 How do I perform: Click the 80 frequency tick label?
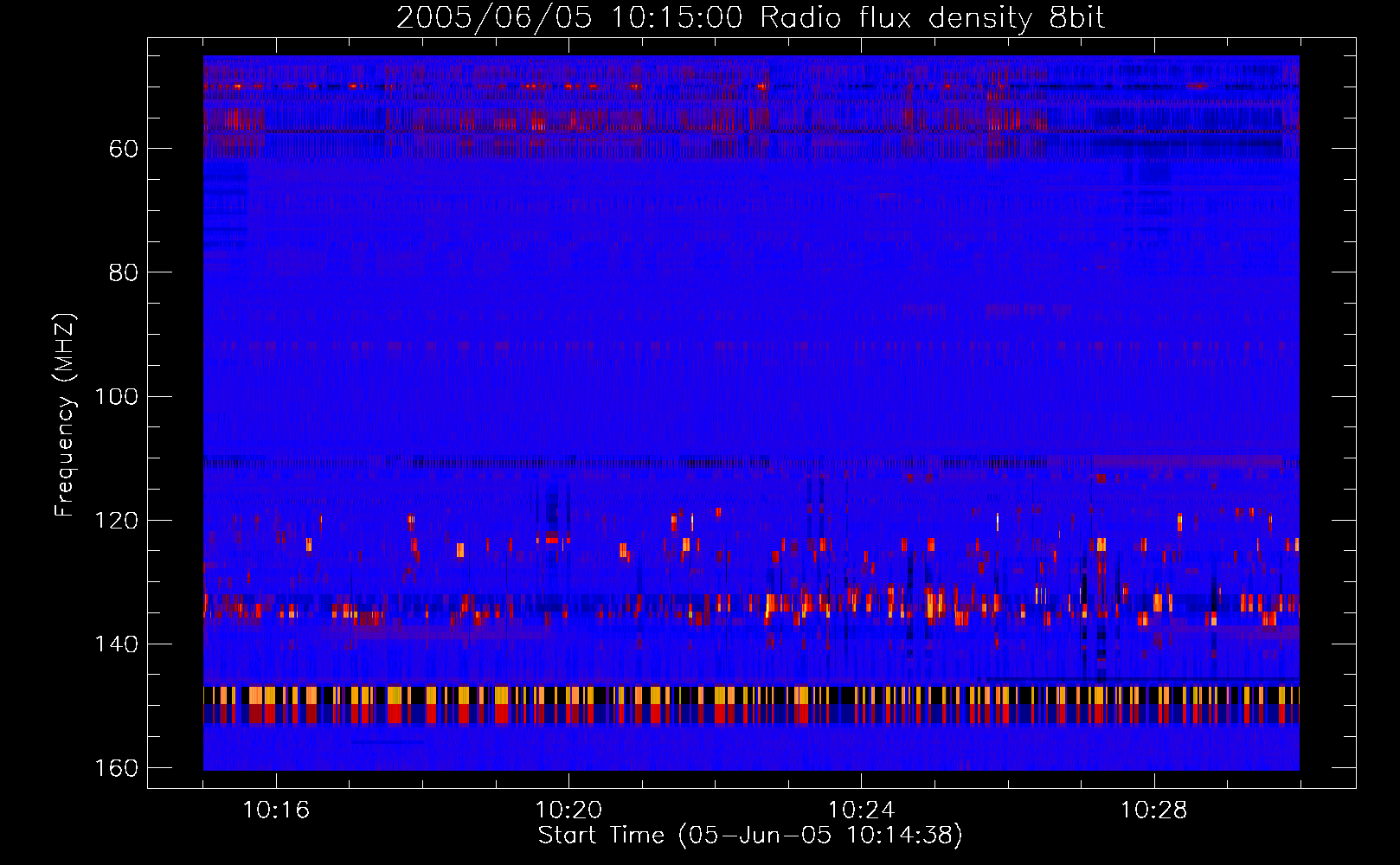click(x=124, y=272)
